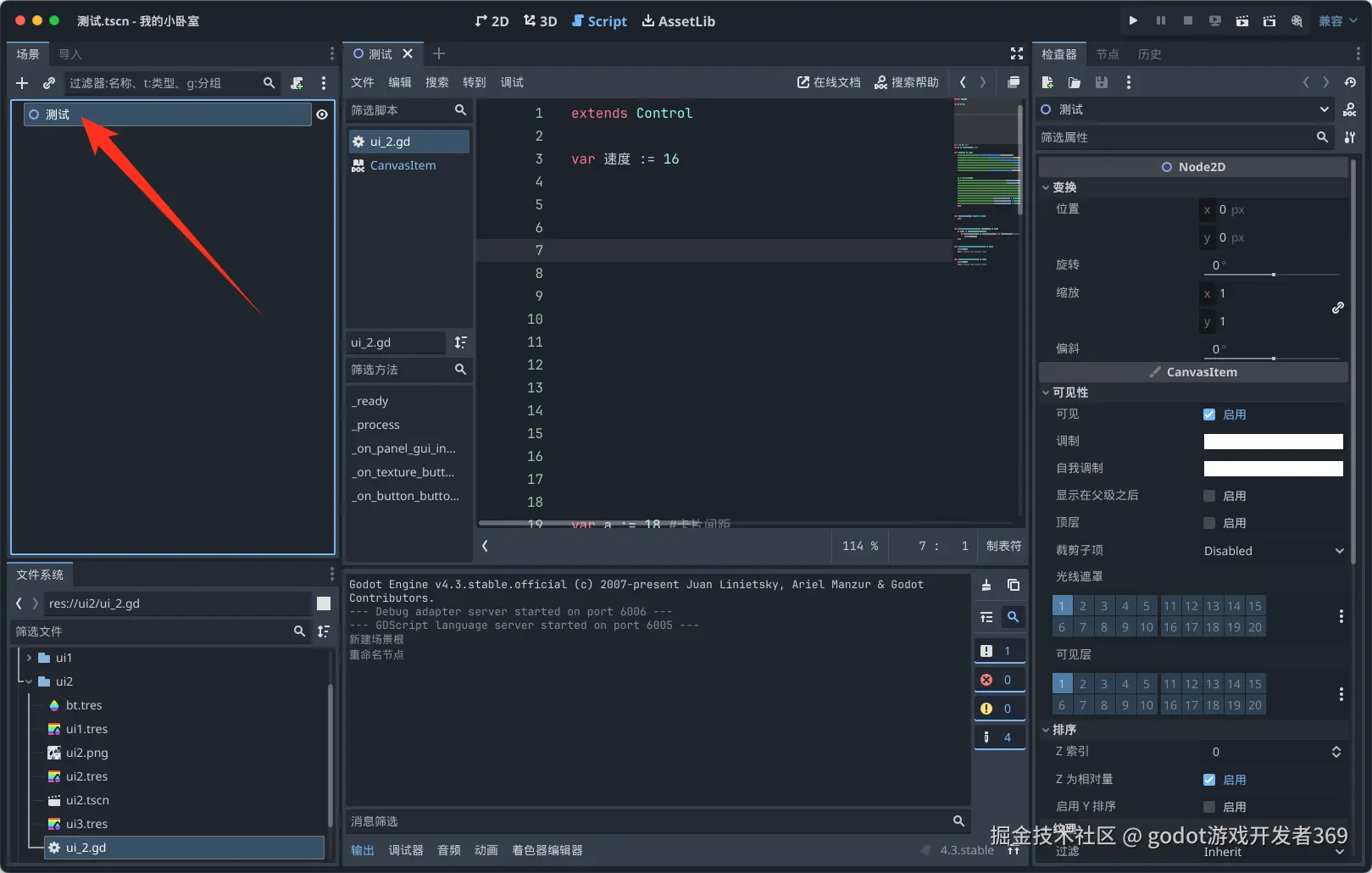Toggle visibility of the 测试 node
Image resolution: width=1372 pixels, height=873 pixels.
pos(322,114)
